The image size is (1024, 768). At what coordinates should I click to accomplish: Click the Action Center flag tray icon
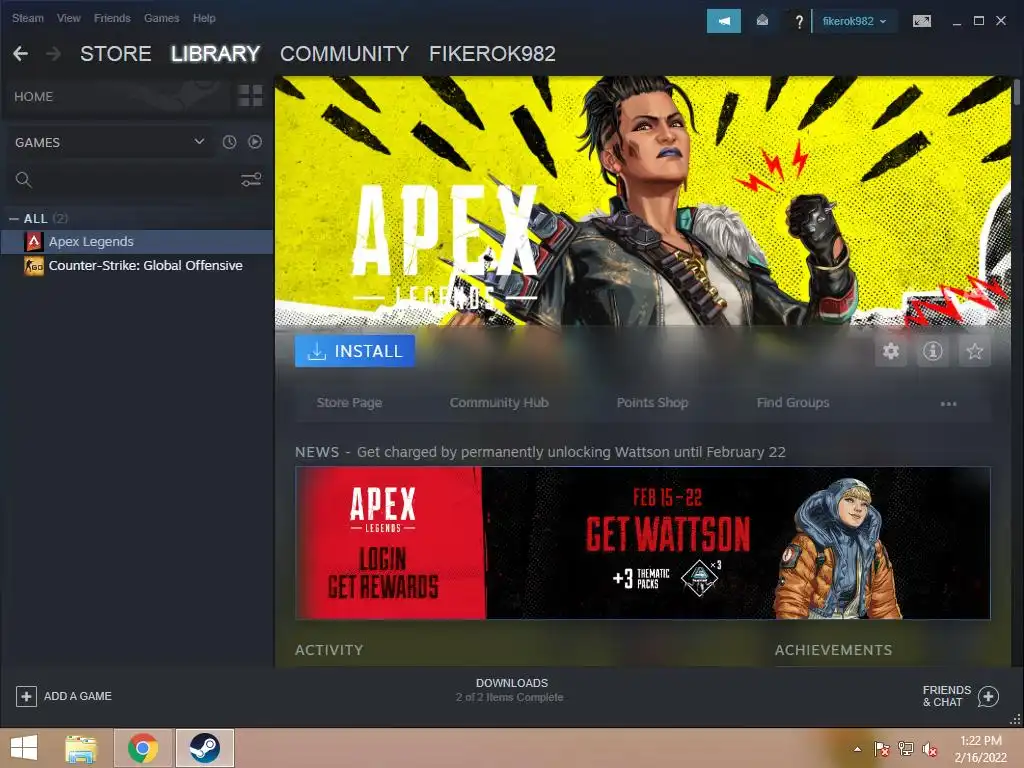[881, 749]
